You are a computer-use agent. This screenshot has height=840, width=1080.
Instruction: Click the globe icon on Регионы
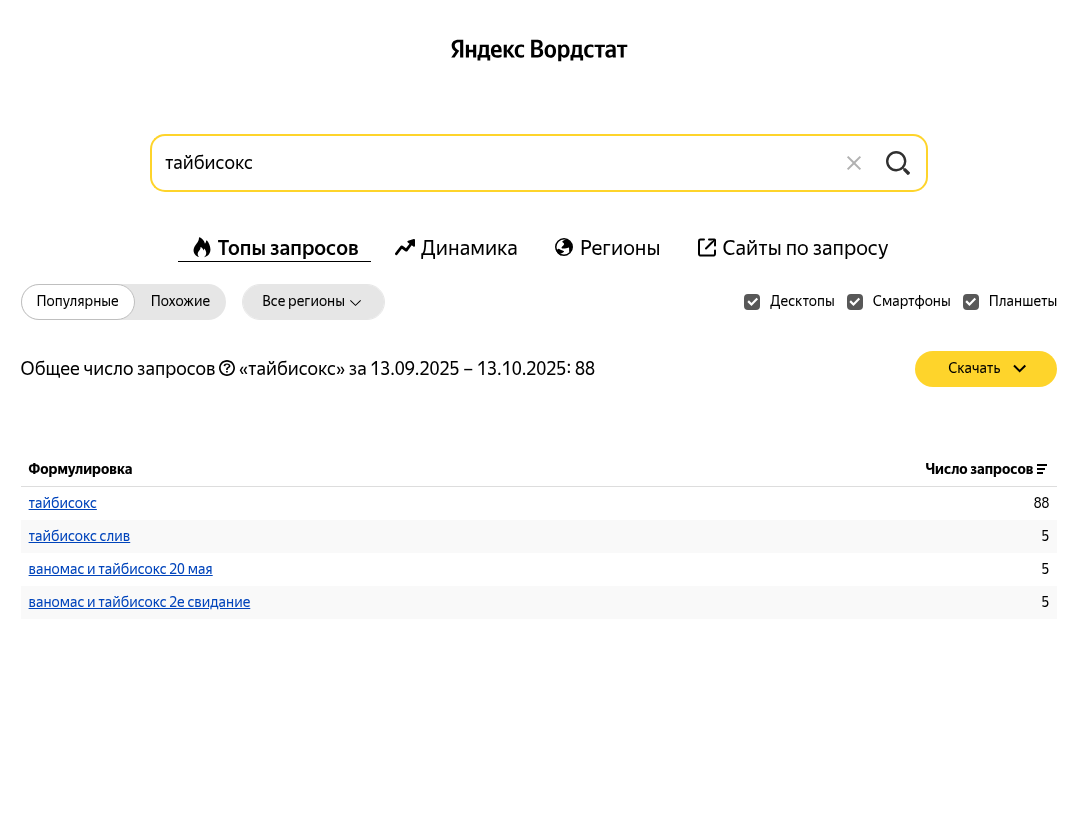point(563,247)
